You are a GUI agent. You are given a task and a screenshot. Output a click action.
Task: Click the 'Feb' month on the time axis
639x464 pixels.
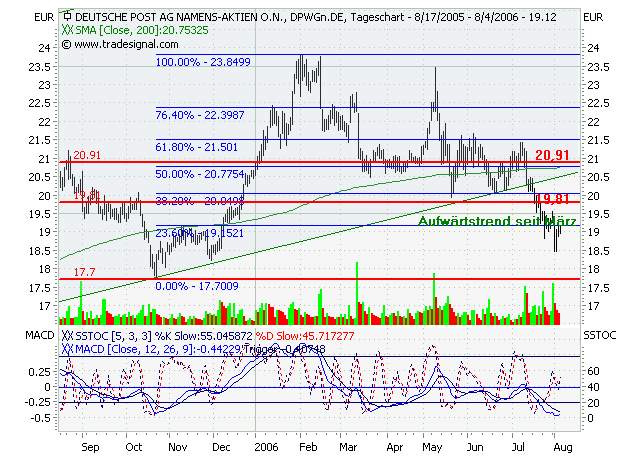(308, 447)
